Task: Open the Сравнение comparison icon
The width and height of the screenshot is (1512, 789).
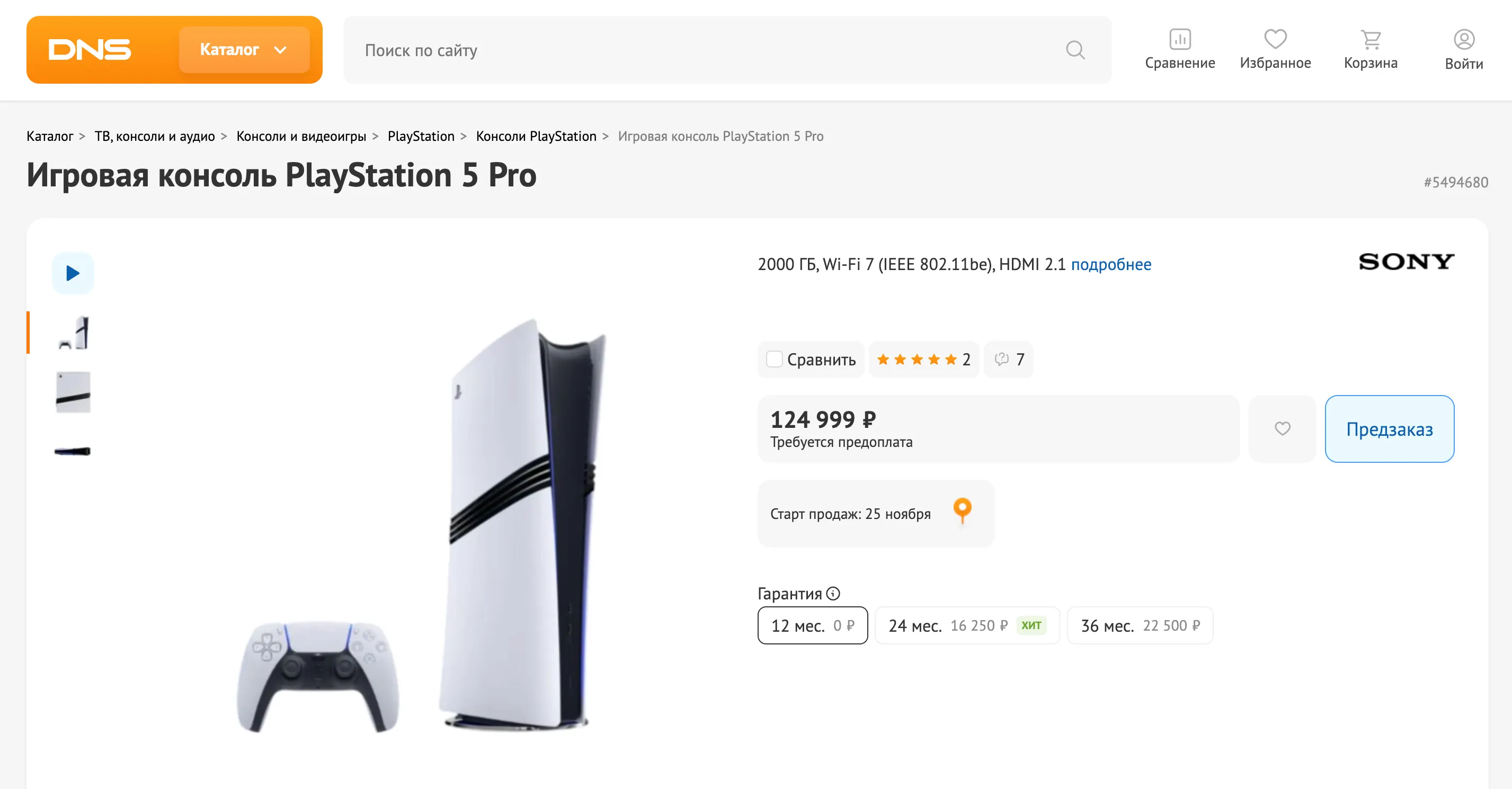Action: pyautogui.click(x=1179, y=40)
